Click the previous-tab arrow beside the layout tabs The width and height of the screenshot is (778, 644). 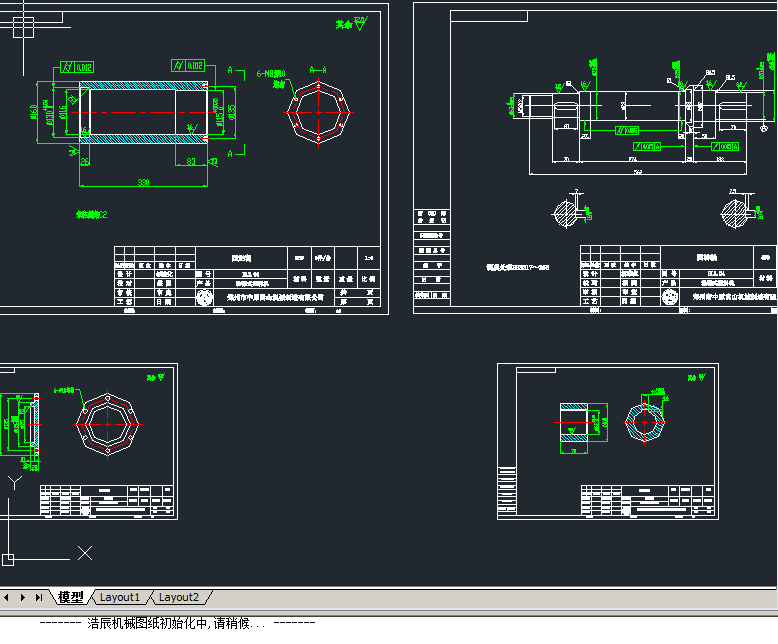pyautogui.click(x=6, y=597)
